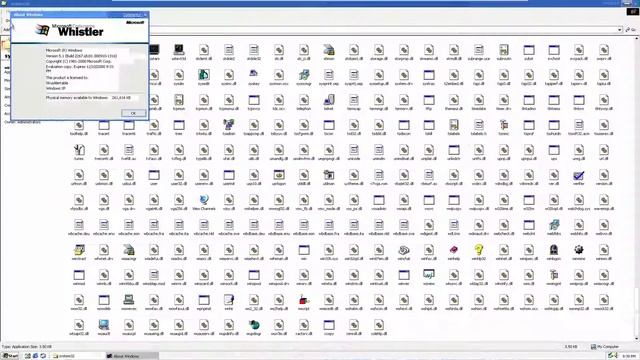Screen dimensions: 640x360
Task: Select the pink winhelp icon
Action: coord(453,250)
